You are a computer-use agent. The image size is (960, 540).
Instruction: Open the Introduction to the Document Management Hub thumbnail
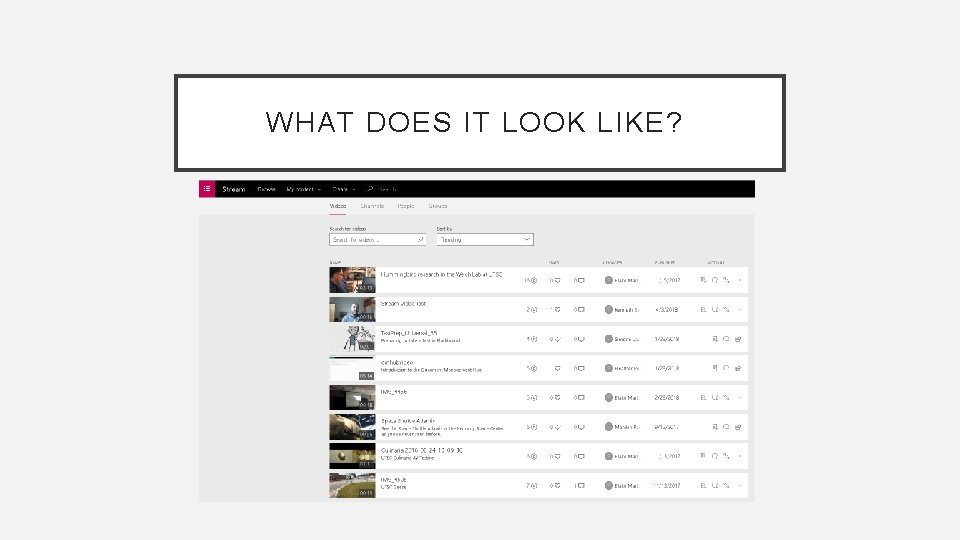tap(352, 368)
